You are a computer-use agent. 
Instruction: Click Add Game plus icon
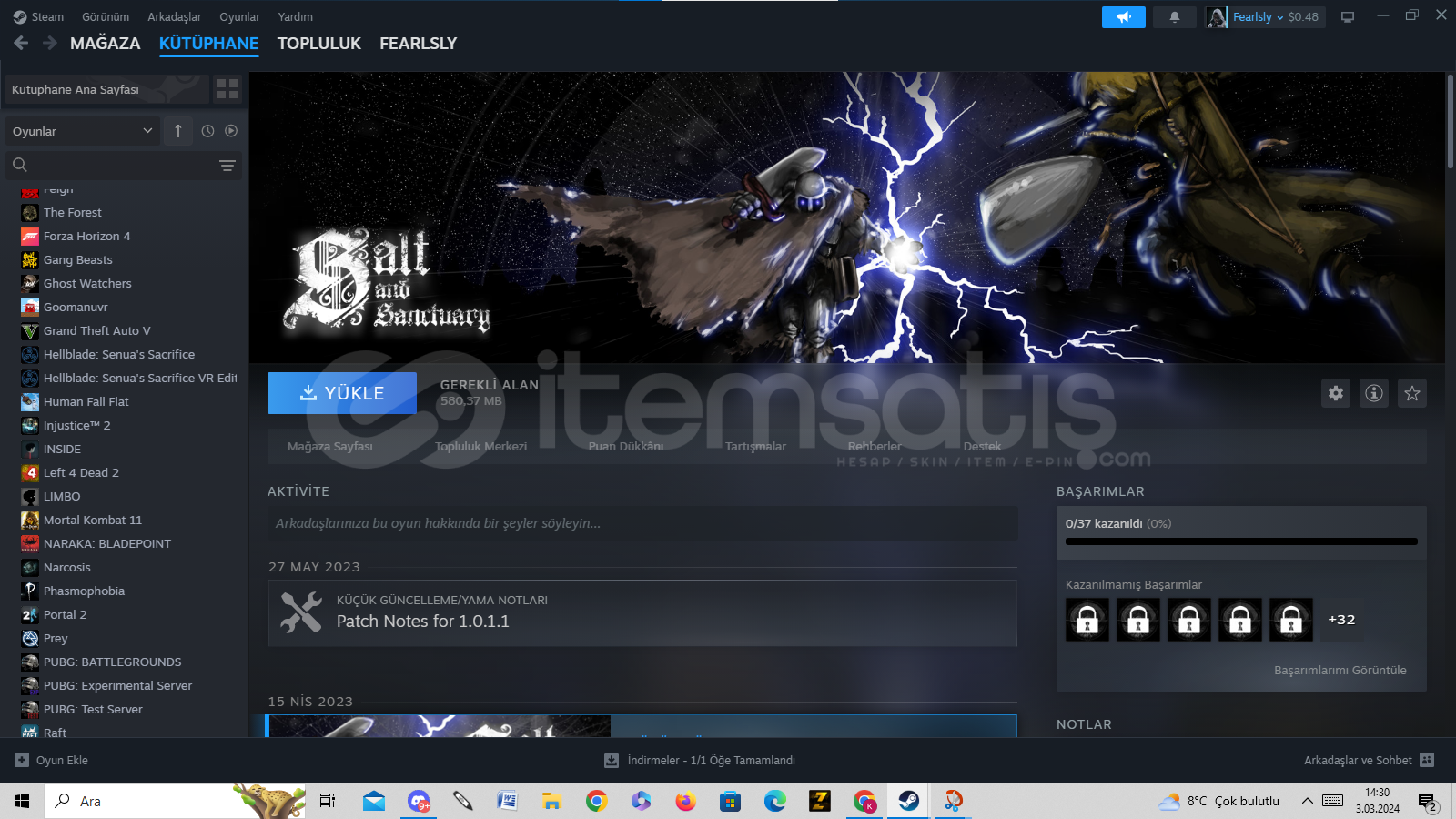[22, 760]
